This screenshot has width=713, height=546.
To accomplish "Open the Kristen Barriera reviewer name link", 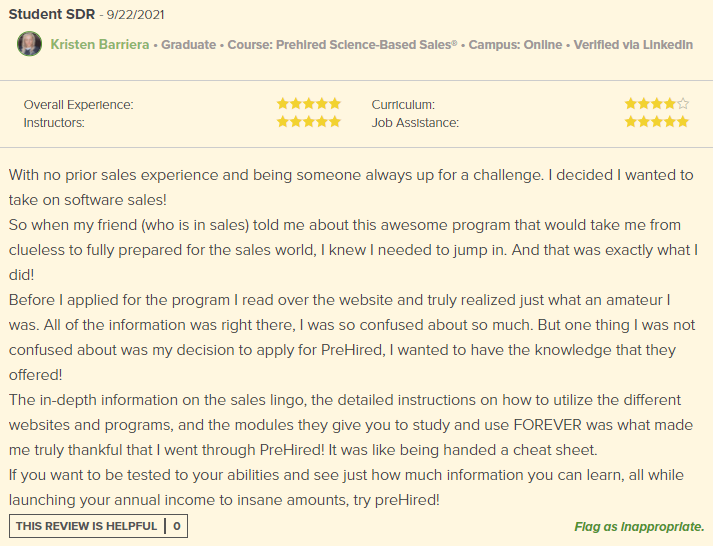I will [x=101, y=45].
